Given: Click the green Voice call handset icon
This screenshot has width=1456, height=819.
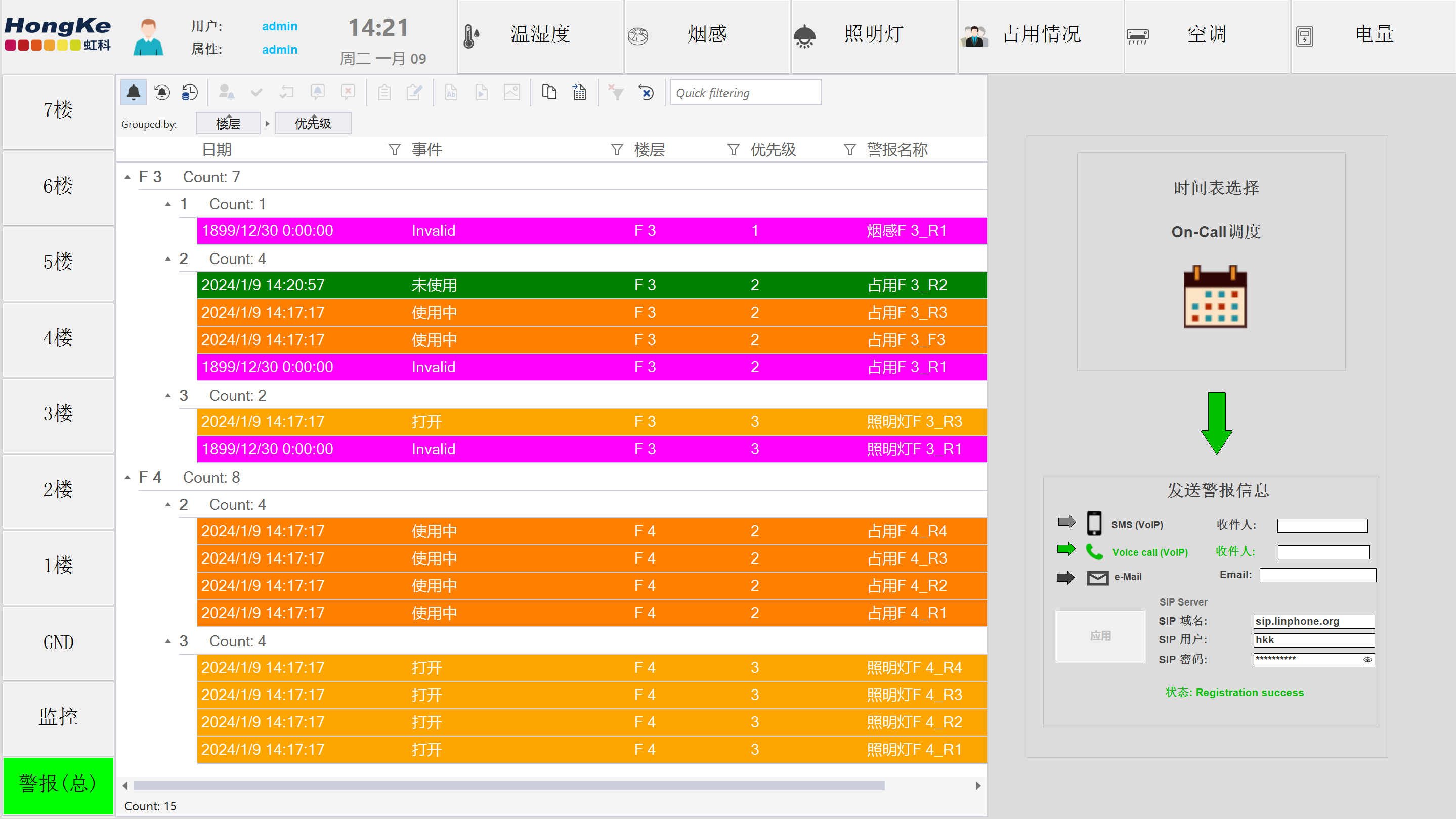Looking at the screenshot, I should tap(1094, 551).
